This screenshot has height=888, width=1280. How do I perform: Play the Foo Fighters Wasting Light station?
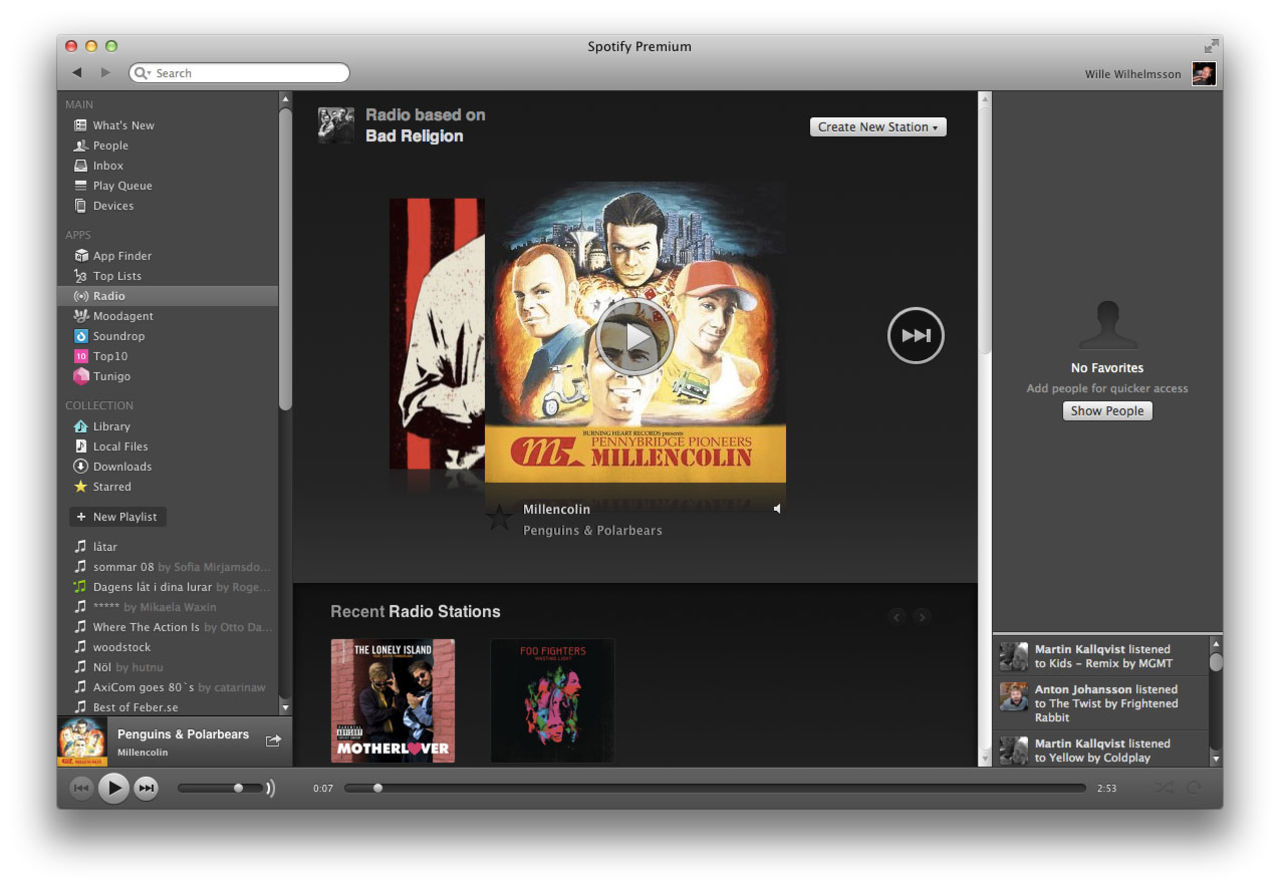551,699
